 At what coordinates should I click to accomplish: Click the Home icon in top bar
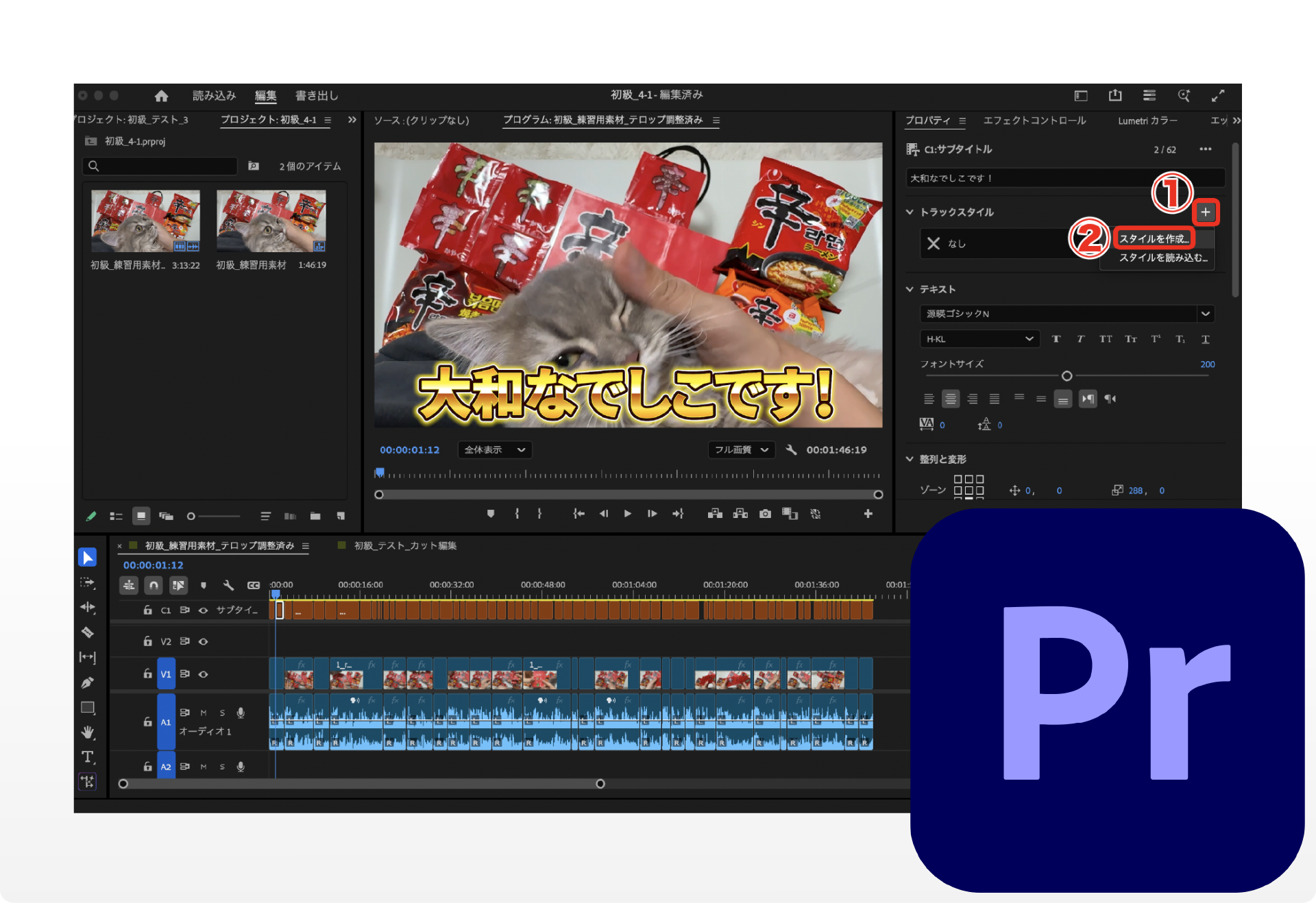click(161, 96)
